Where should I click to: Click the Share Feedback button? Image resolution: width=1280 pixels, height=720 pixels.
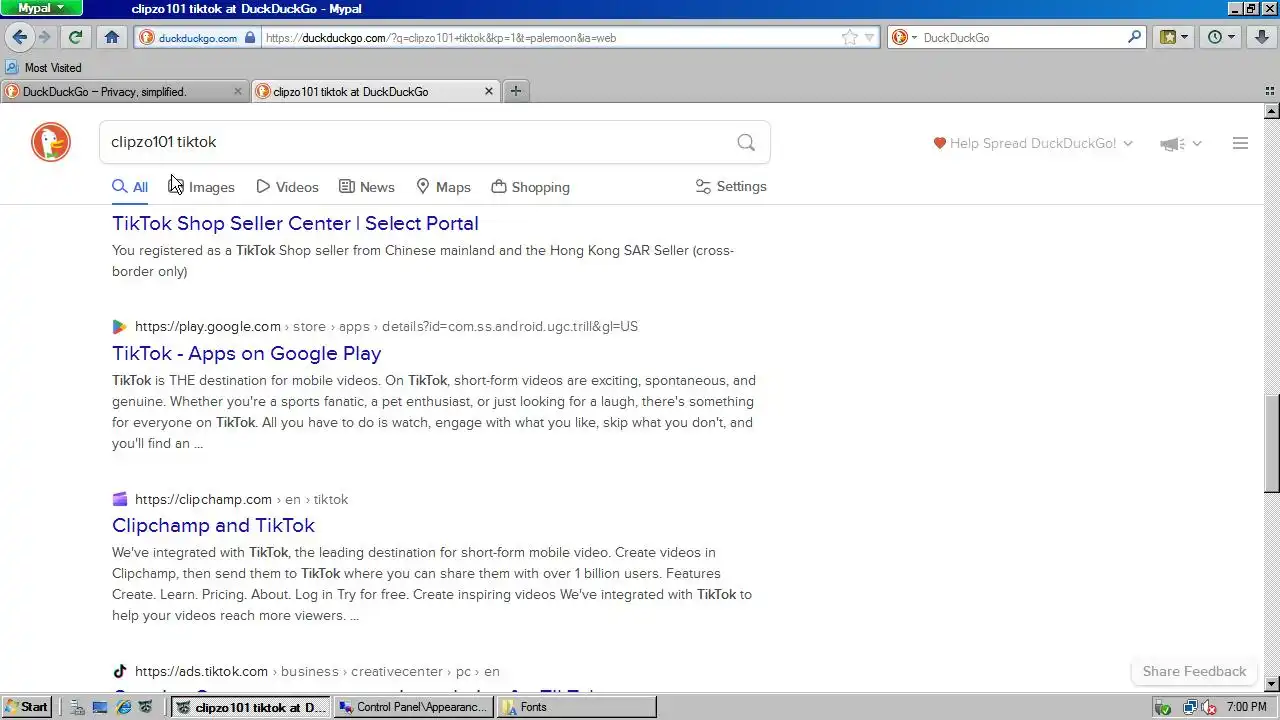(1194, 671)
